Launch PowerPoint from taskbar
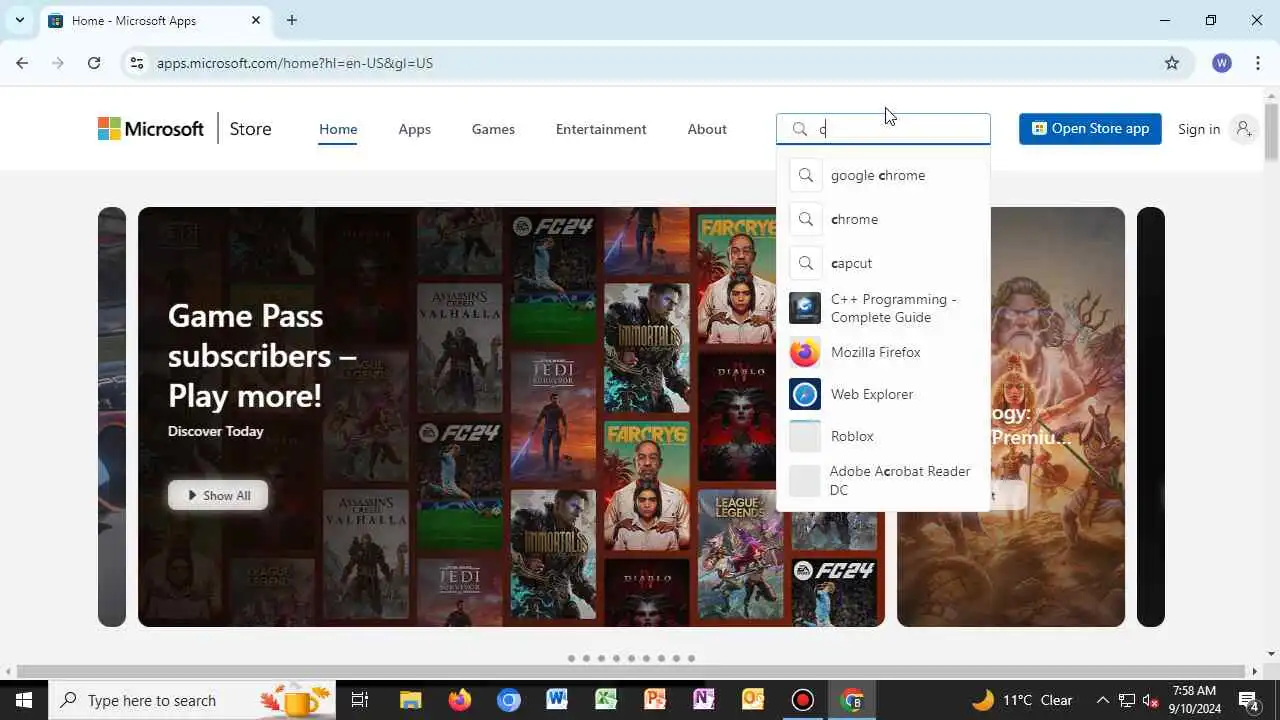 tap(655, 700)
